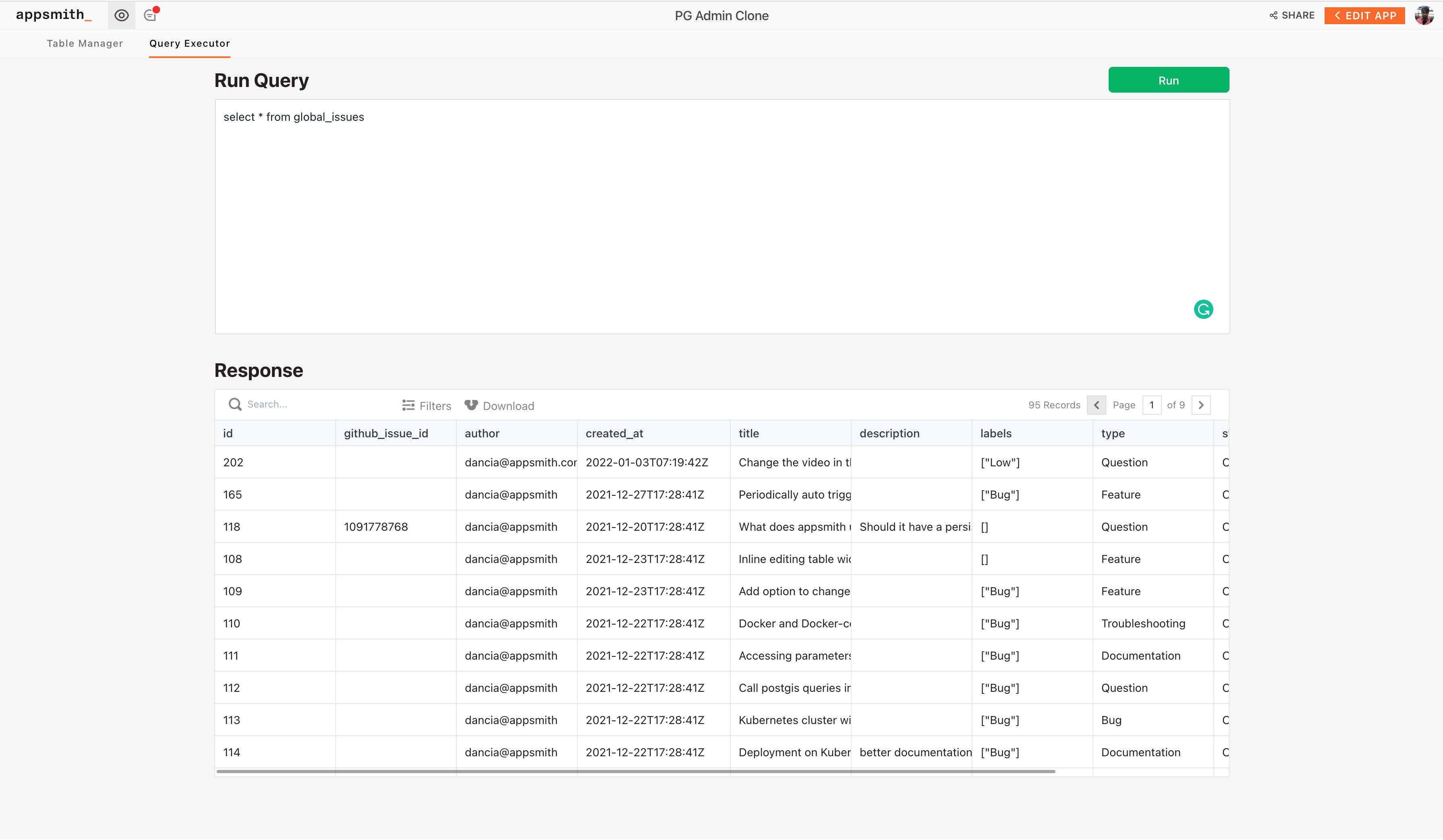Click the search magnifier icon in table
Screen dimensions: 1443x840
235,405
